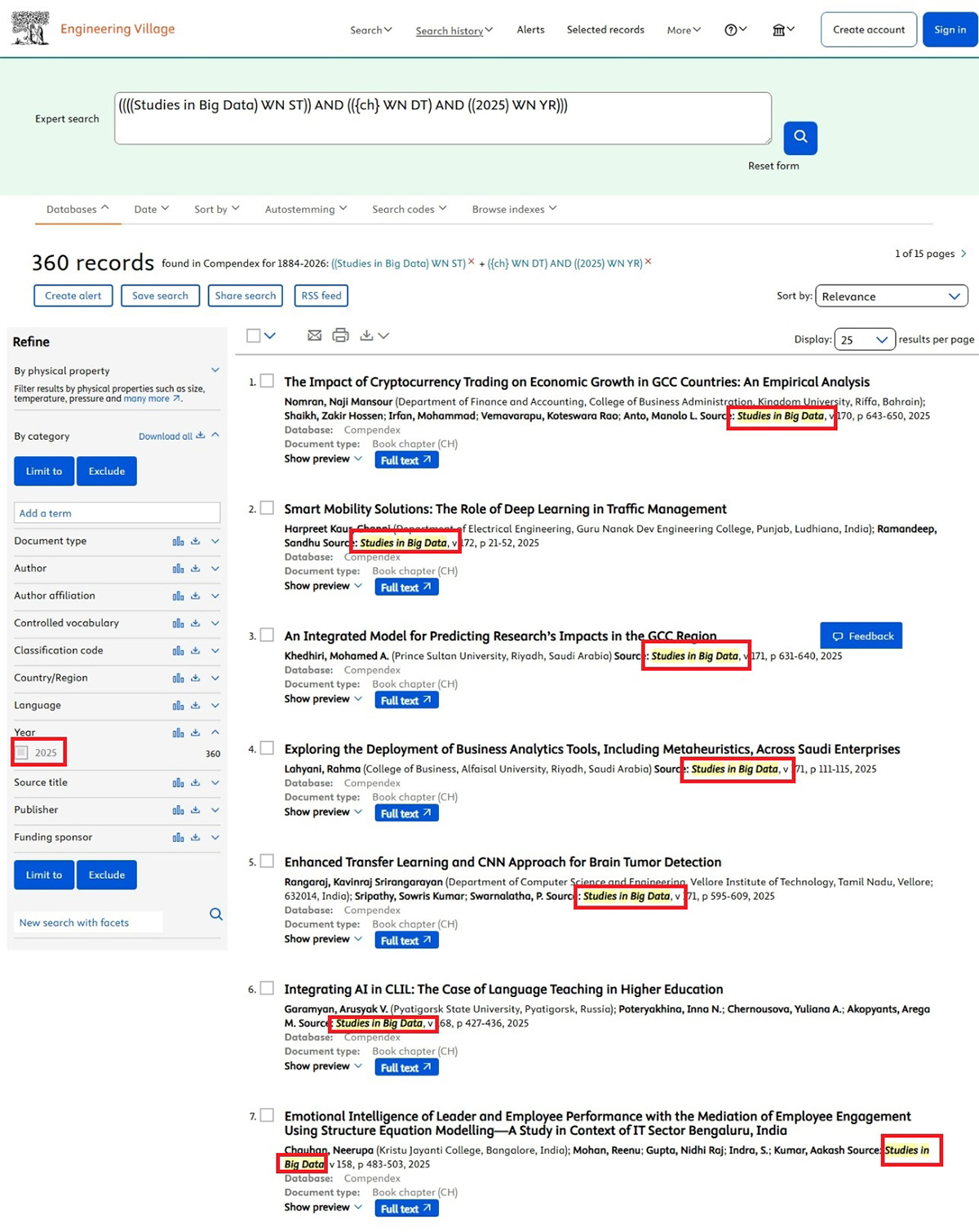The image size is (979, 1232).
Task: Select record 2 Smart Mobility checkbox
Action: coord(267,508)
